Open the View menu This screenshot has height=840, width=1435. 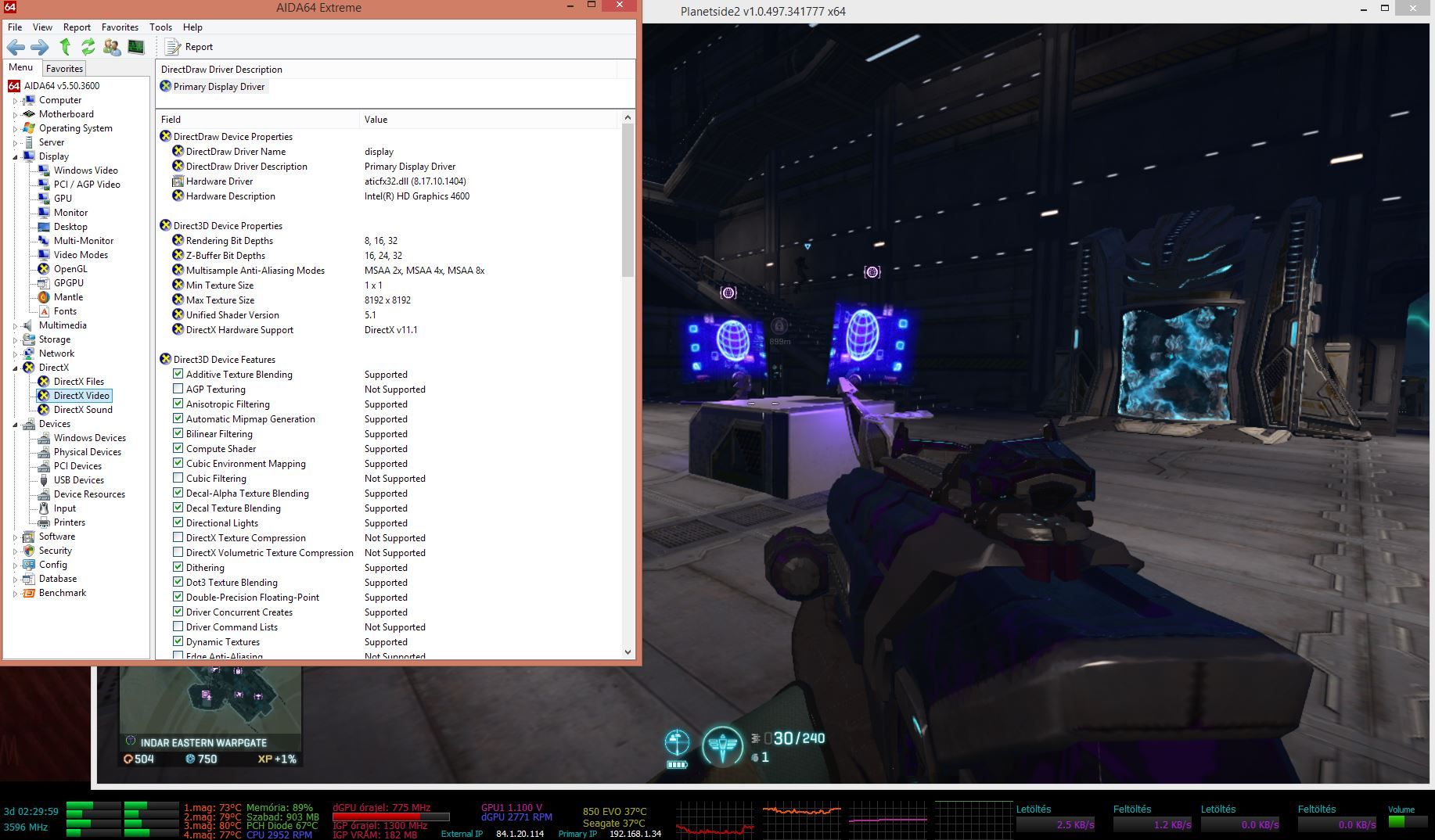coord(43,27)
